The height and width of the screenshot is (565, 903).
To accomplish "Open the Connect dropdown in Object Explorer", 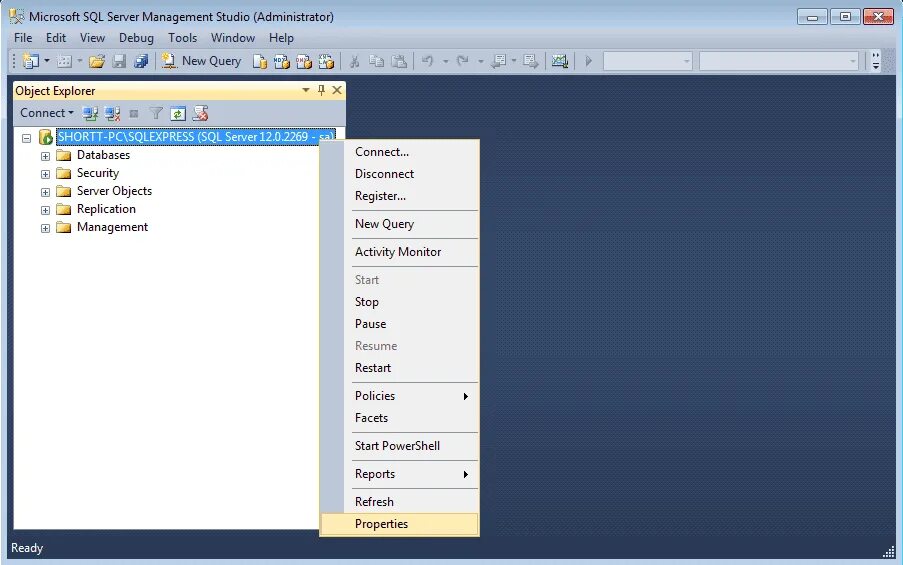I will 47,113.
